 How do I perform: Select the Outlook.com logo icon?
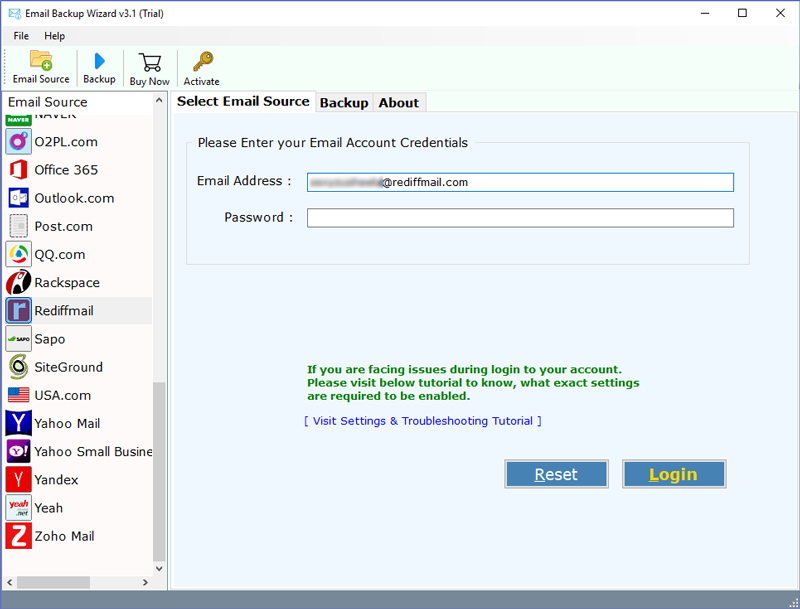click(x=18, y=198)
